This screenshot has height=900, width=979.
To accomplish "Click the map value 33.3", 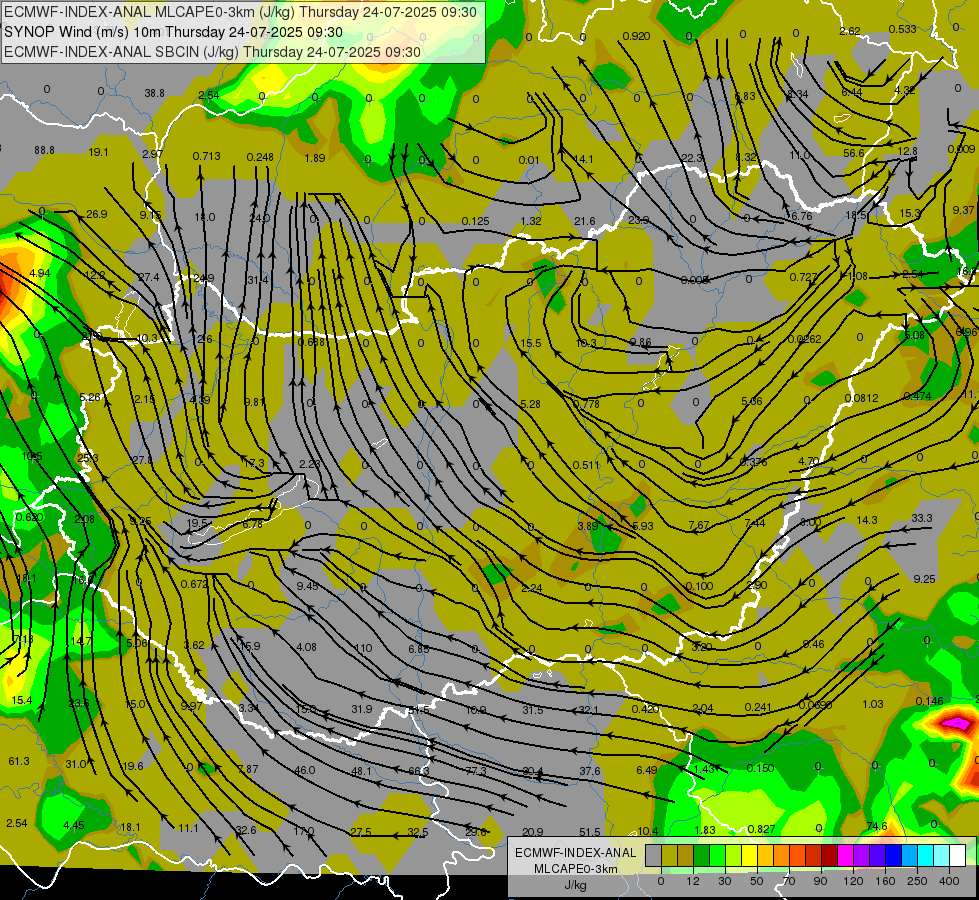I will (x=922, y=518).
